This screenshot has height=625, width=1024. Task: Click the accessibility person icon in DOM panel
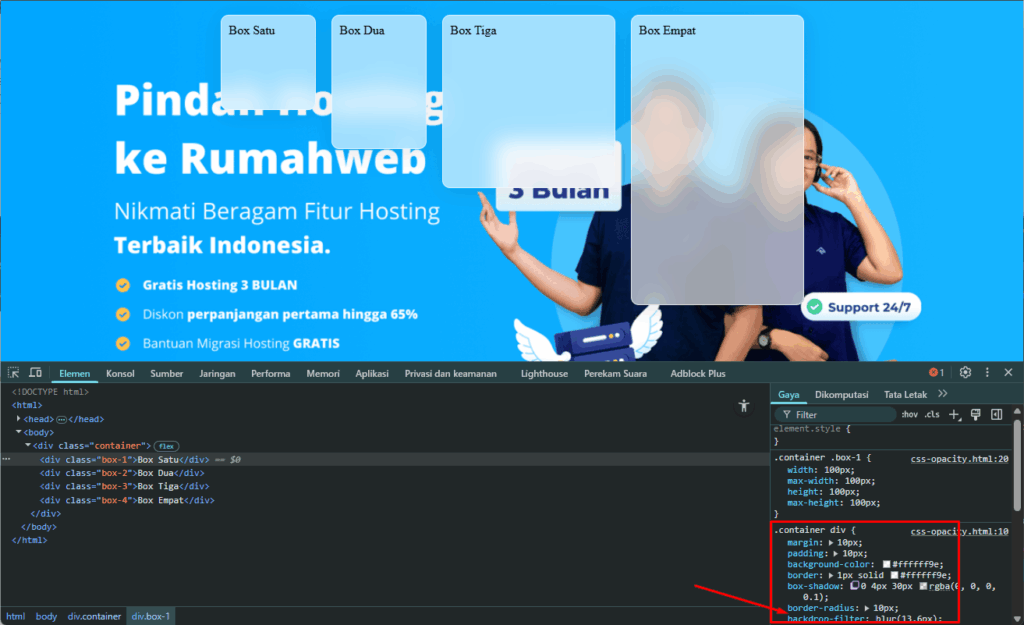[744, 406]
